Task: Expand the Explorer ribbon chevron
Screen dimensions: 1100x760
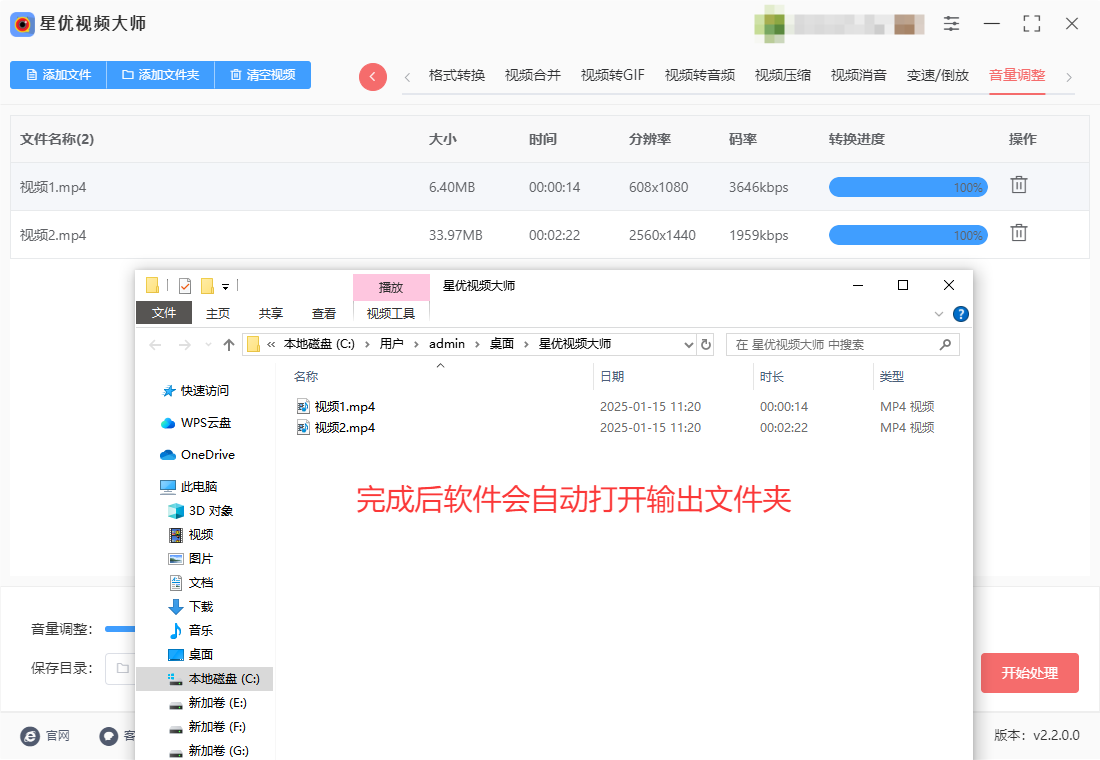Action: point(939,314)
